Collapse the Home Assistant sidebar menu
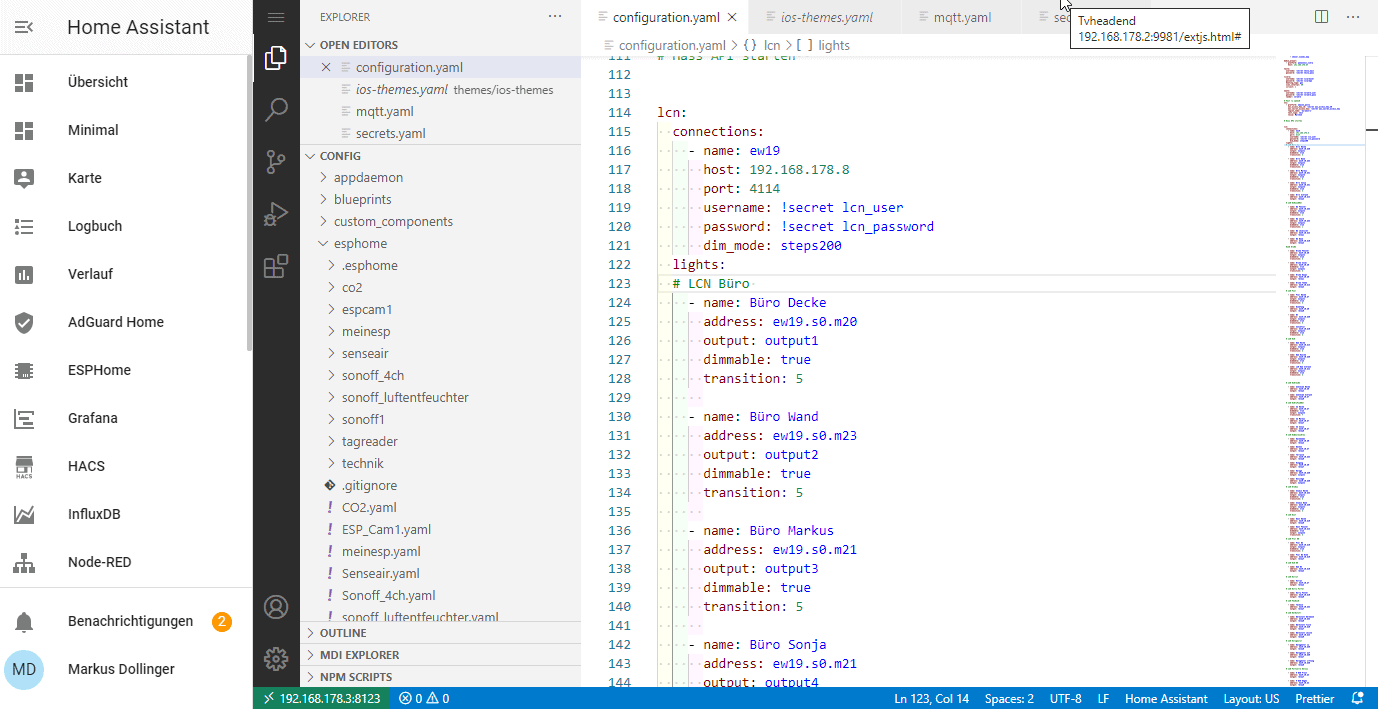This screenshot has width=1378, height=709. pyautogui.click(x=24, y=27)
